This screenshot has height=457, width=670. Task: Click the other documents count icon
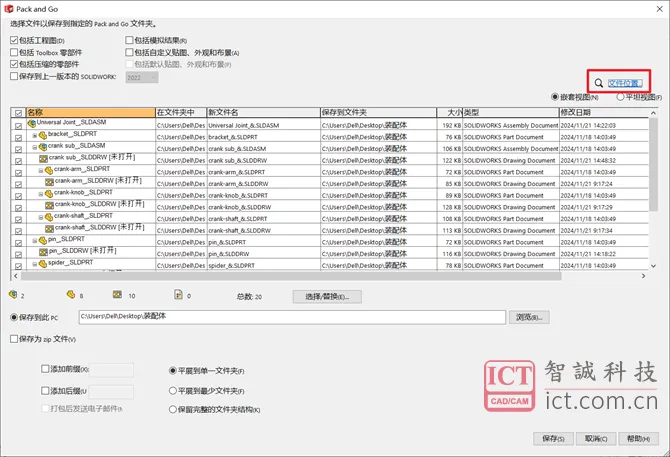click(179, 295)
